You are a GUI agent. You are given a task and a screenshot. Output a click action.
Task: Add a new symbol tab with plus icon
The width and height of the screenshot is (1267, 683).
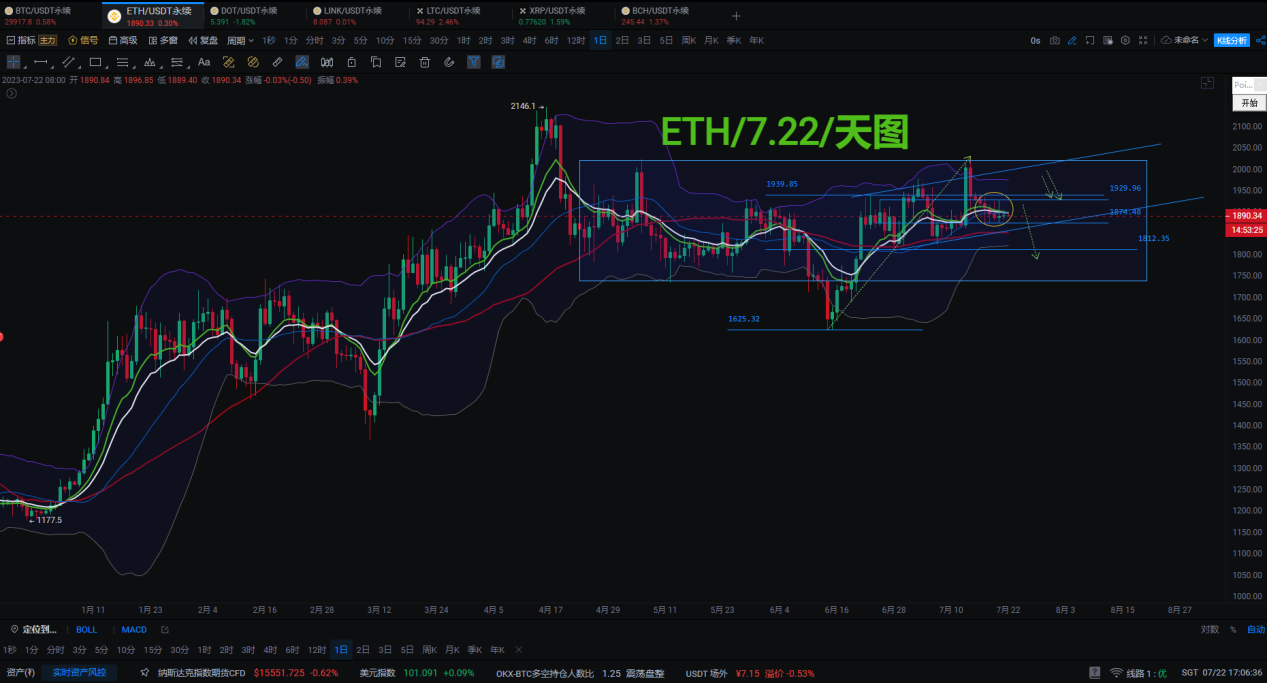736,16
